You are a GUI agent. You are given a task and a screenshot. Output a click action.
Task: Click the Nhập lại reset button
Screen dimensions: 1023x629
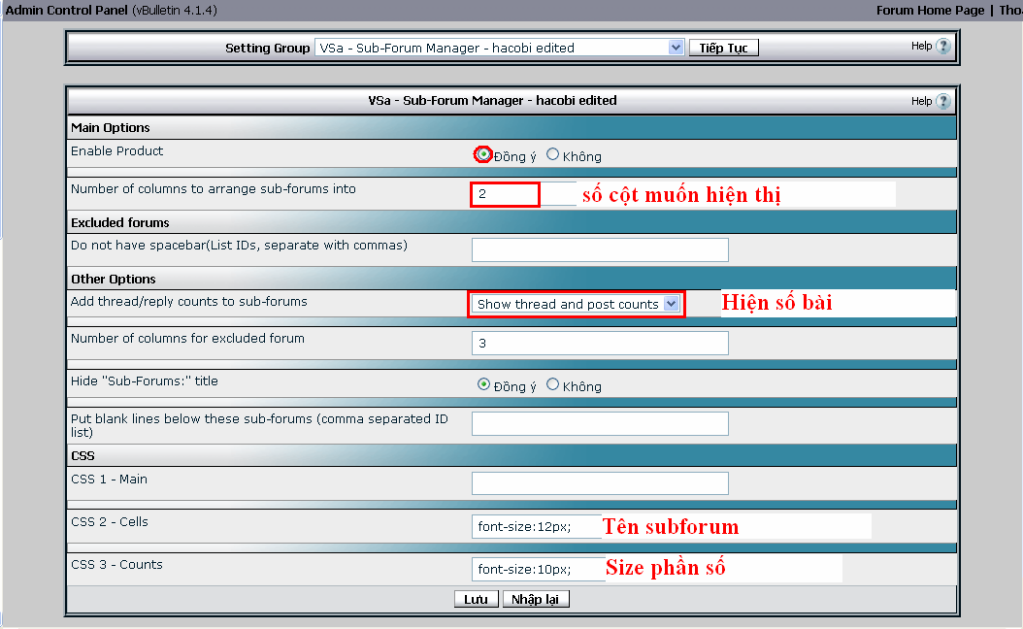pyautogui.click(x=536, y=599)
